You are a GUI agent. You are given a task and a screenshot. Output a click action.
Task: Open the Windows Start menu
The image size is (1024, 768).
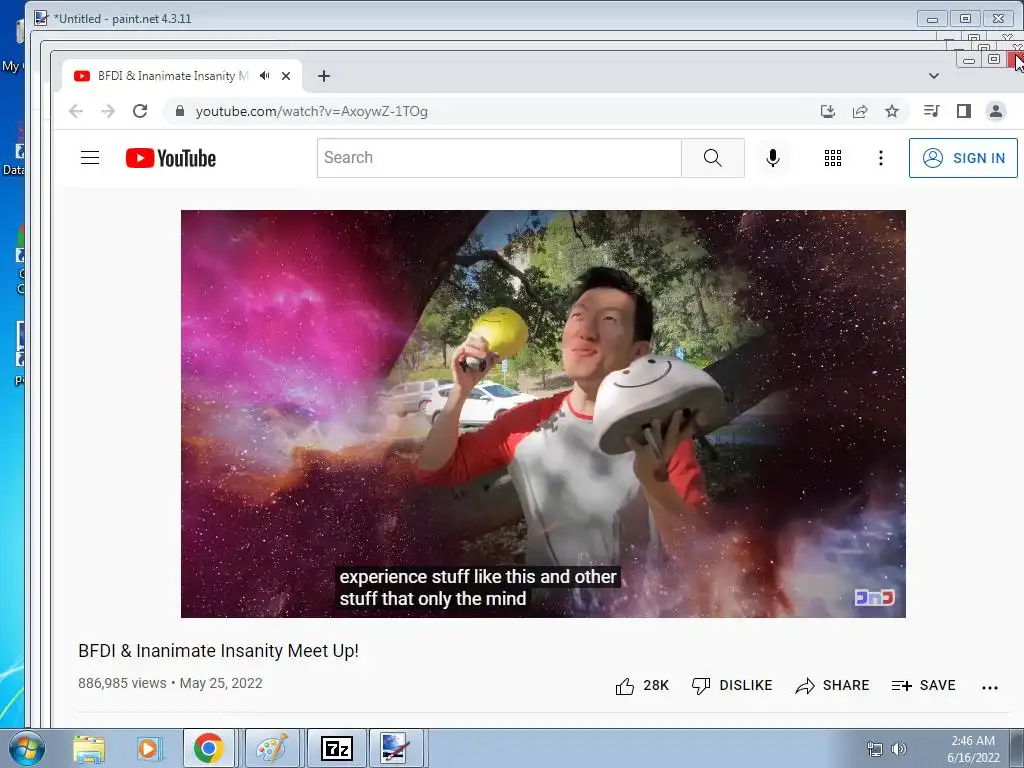(x=26, y=748)
